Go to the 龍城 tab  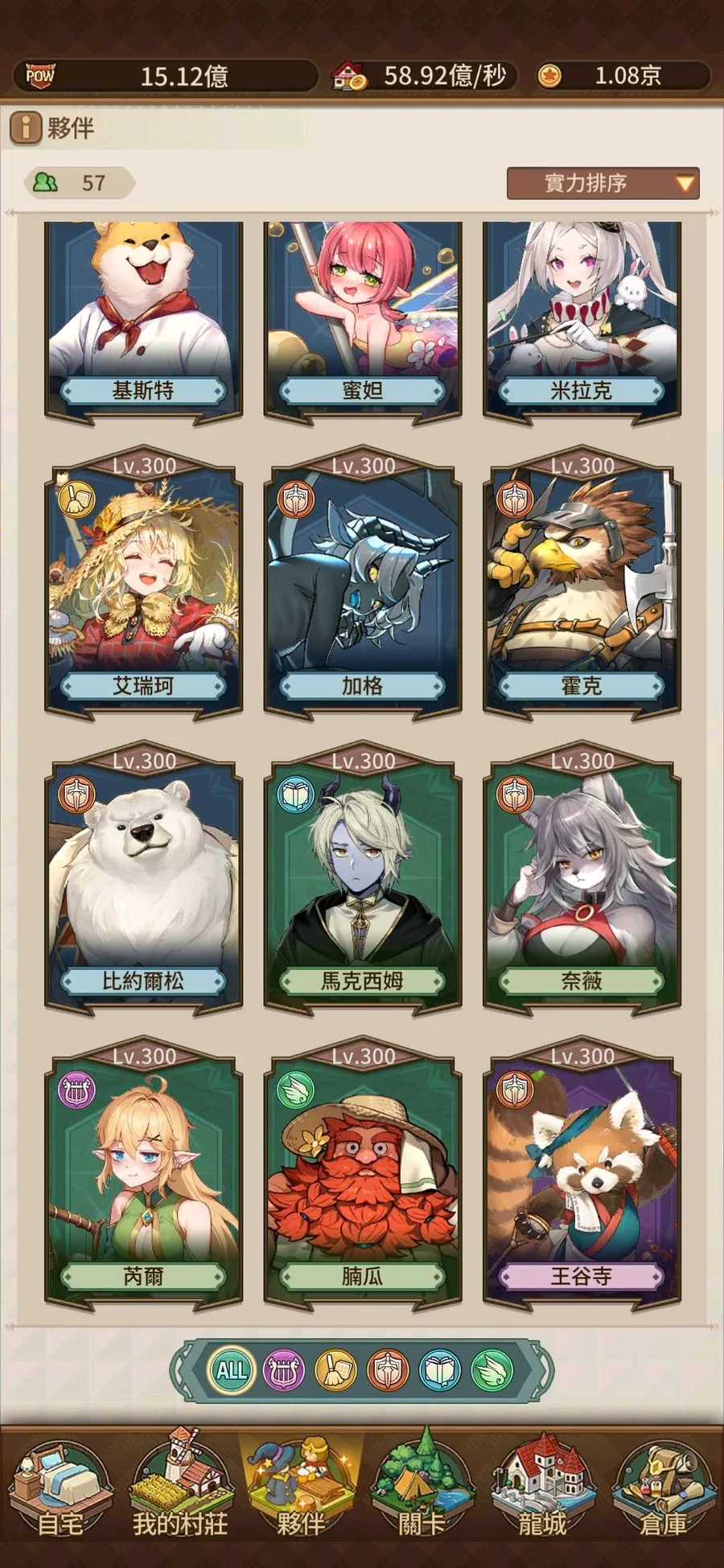(542, 1487)
